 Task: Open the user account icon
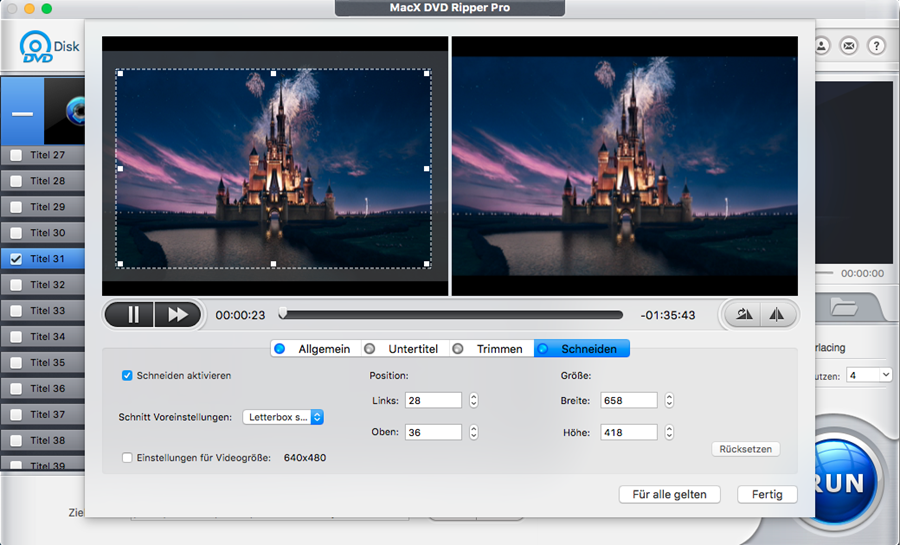[x=822, y=46]
